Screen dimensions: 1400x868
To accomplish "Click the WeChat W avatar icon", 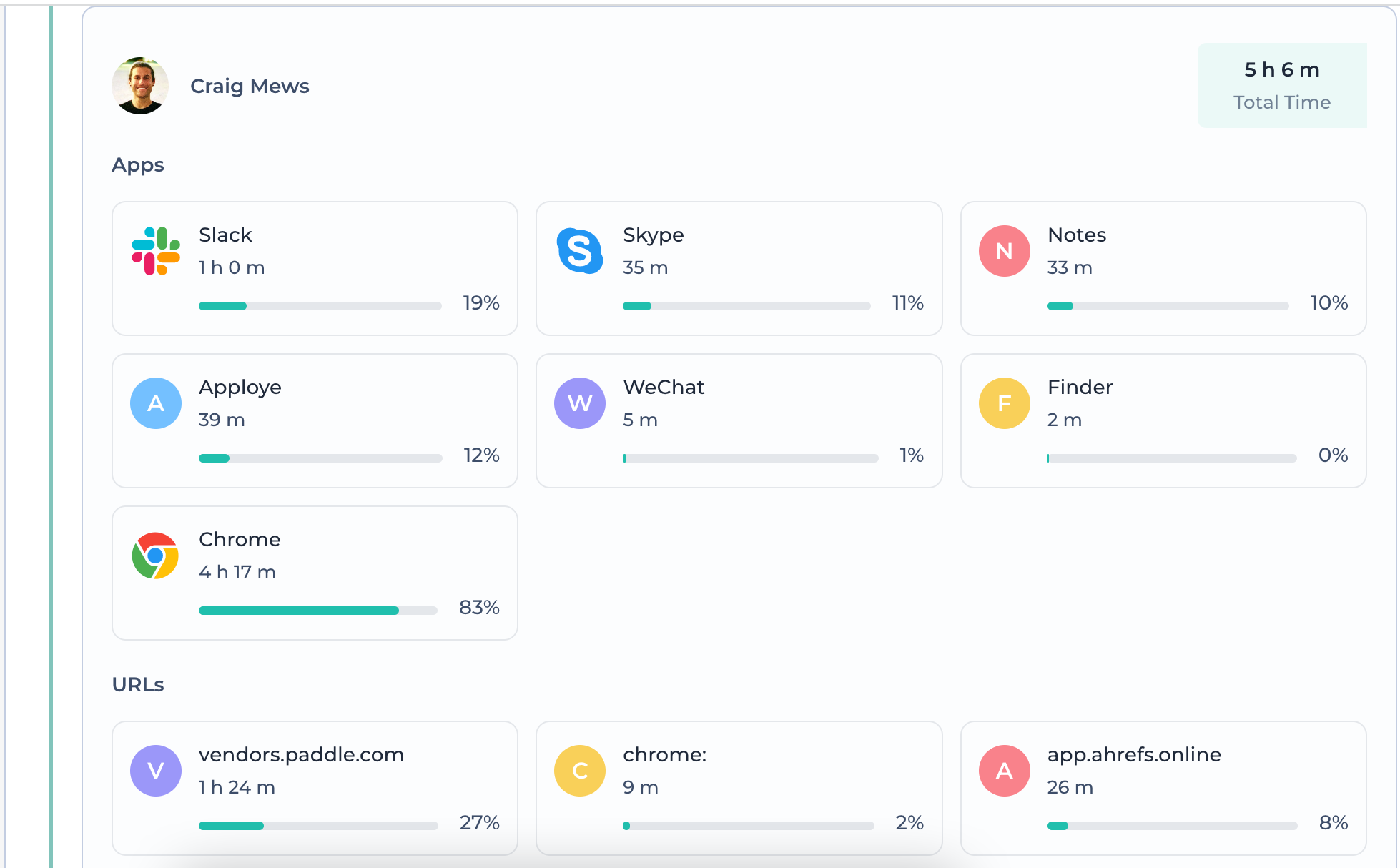I will pyautogui.click(x=580, y=403).
